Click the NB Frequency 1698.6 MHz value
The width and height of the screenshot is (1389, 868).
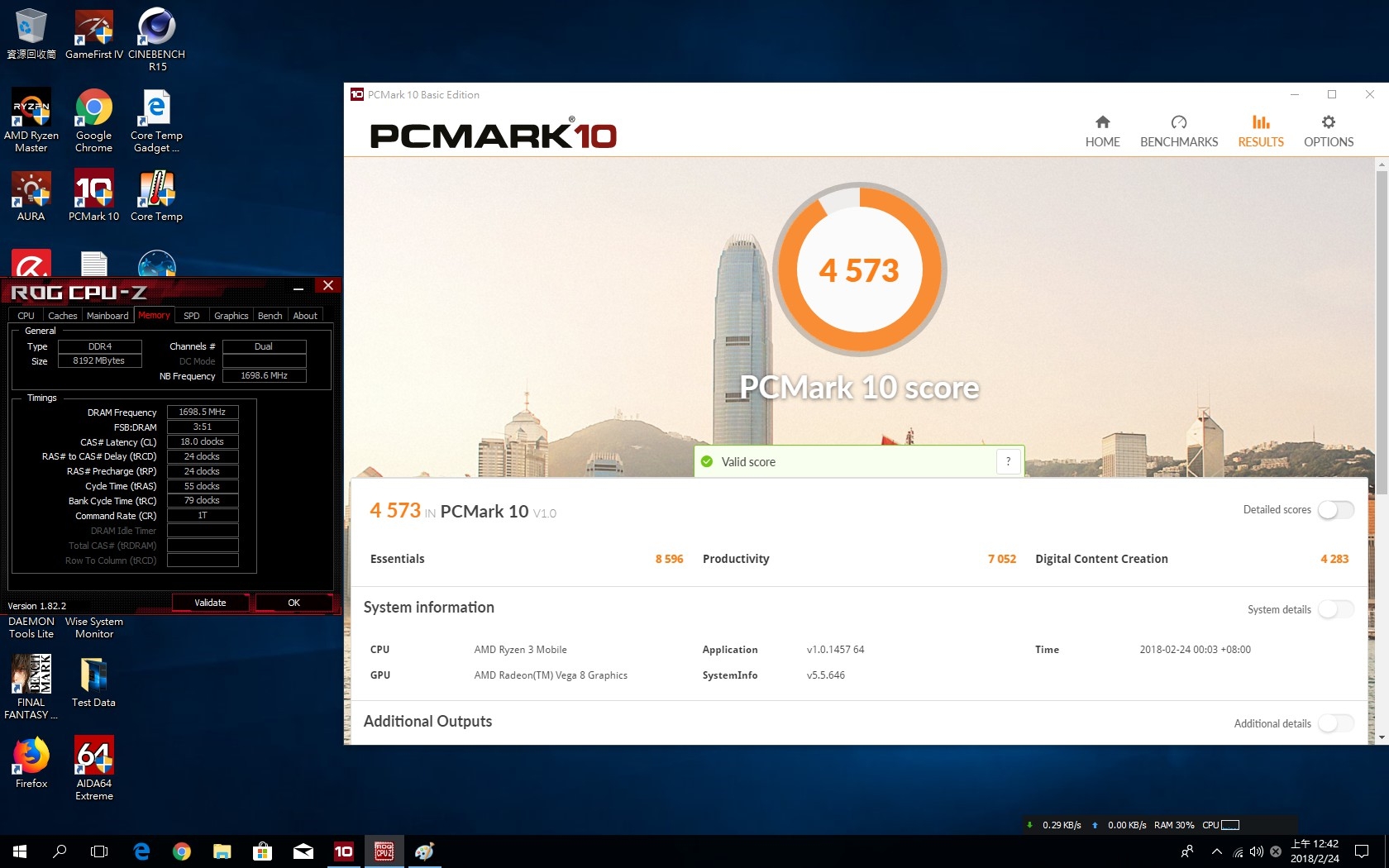click(264, 375)
